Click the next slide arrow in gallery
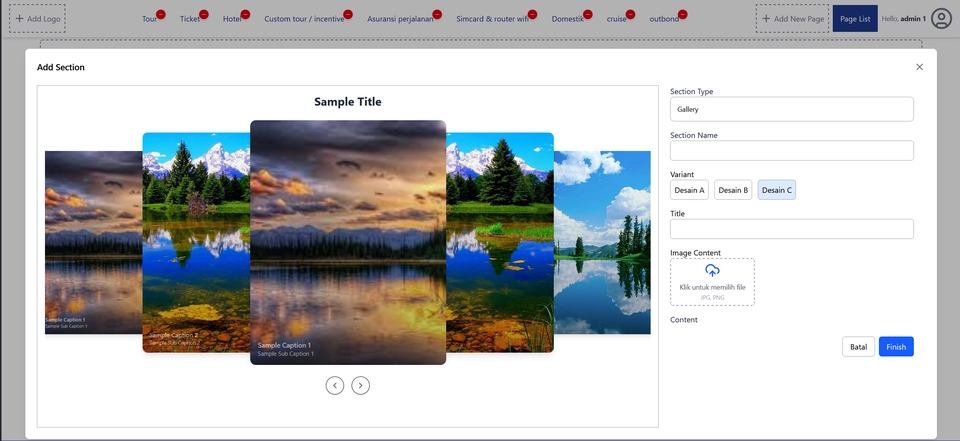This screenshot has height=441, width=960. 361,385
